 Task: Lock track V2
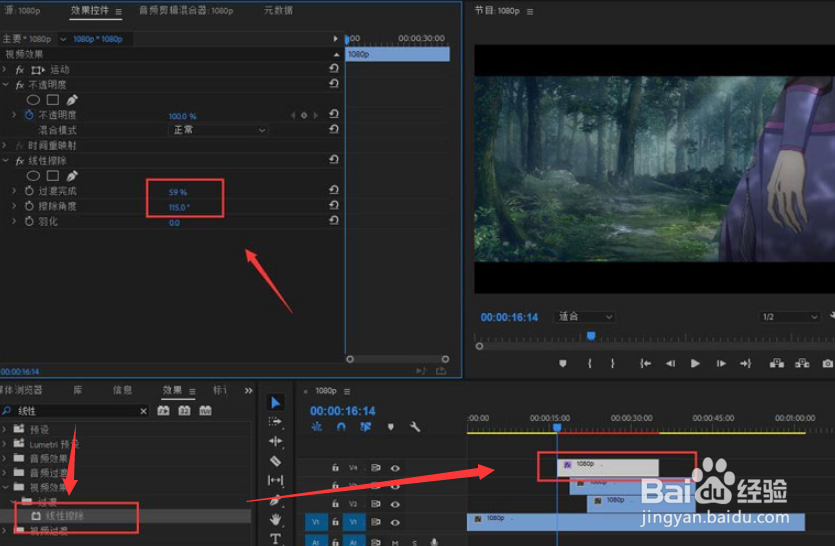335,503
